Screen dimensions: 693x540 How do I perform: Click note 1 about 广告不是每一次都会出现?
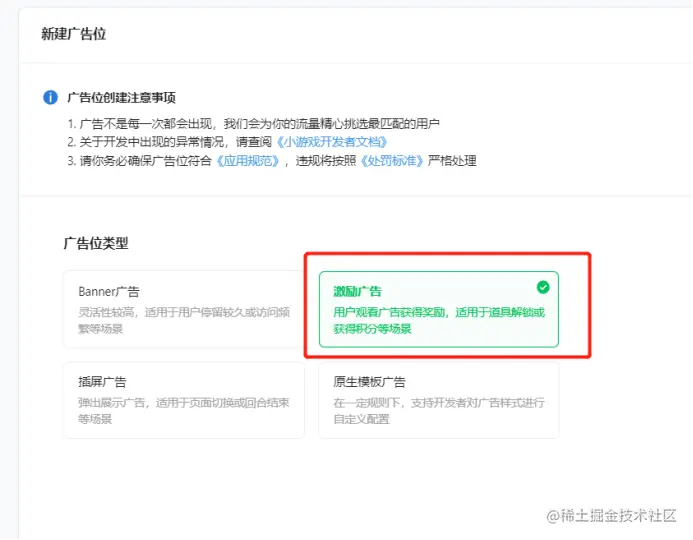coord(254,123)
